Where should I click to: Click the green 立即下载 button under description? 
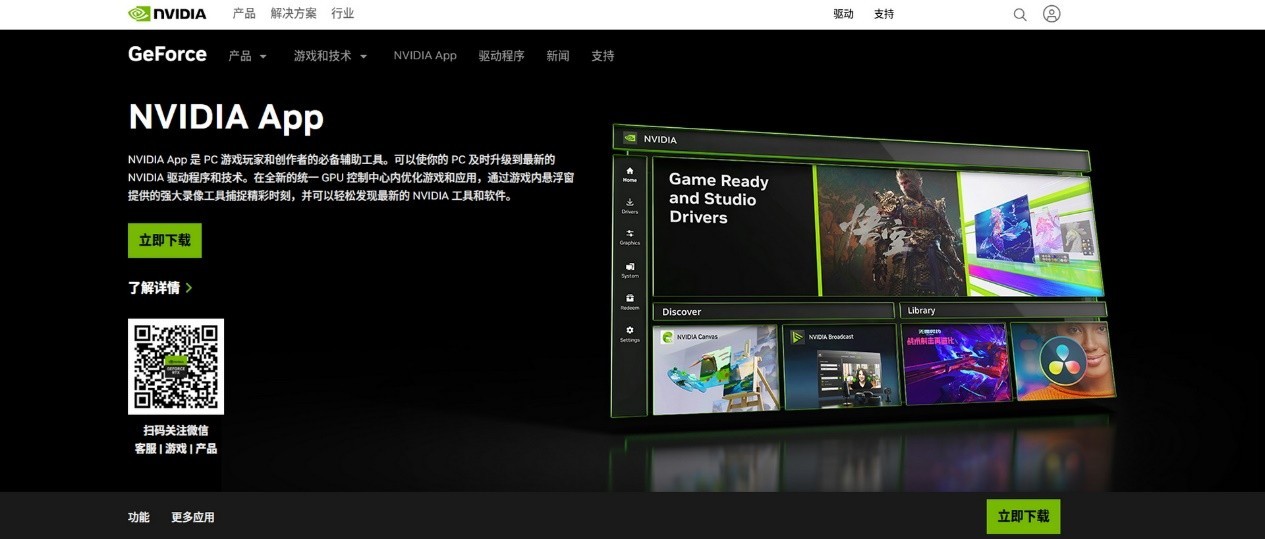pyautogui.click(x=165, y=241)
